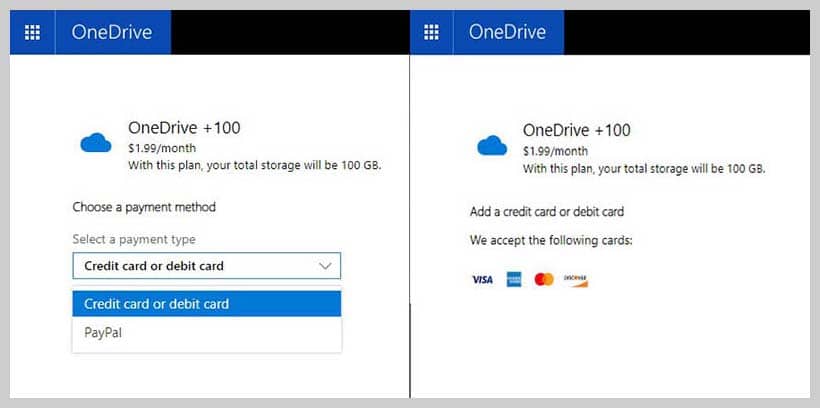820x408 pixels.
Task: Expand the payment type dropdown chevron
Action: pyautogui.click(x=325, y=266)
